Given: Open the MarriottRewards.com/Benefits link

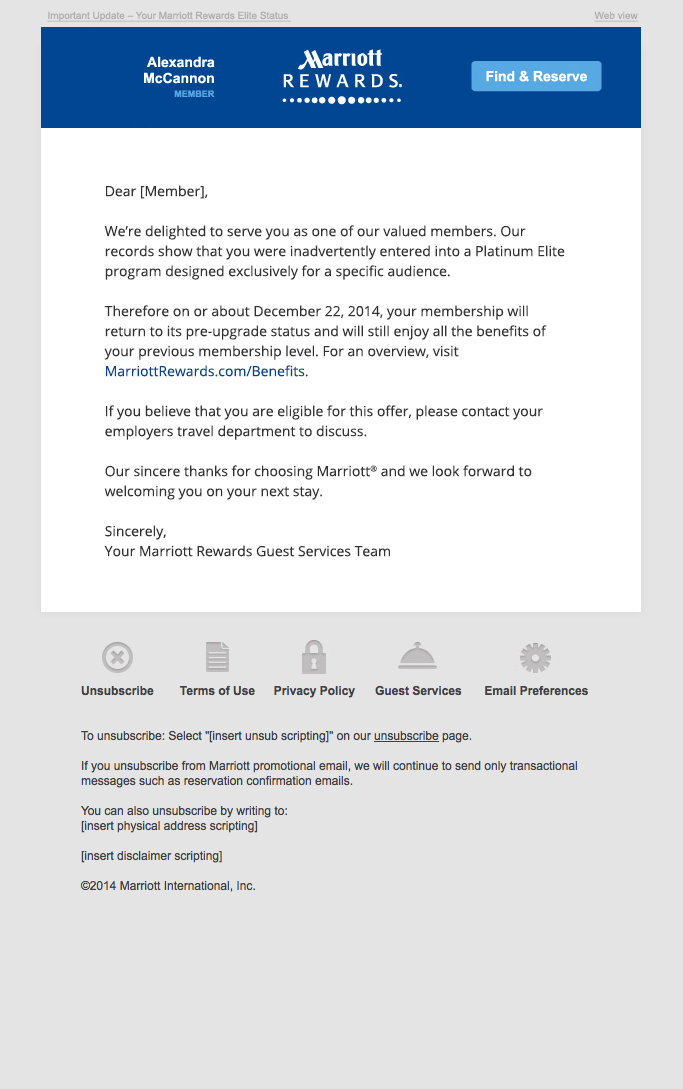Looking at the screenshot, I should 205,371.
